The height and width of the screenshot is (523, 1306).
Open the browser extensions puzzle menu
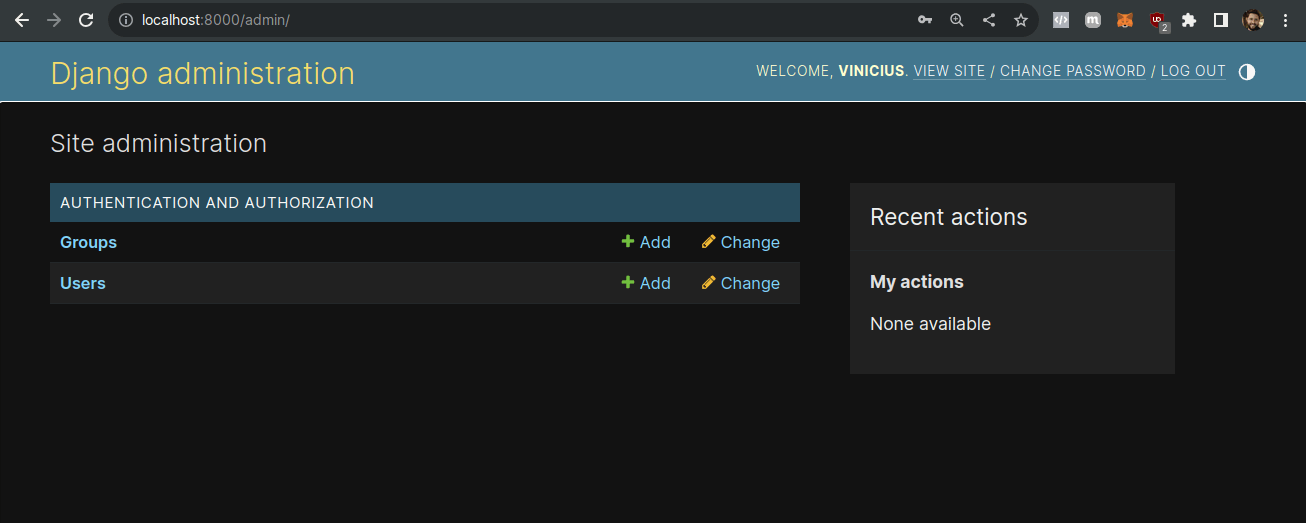pos(1189,20)
